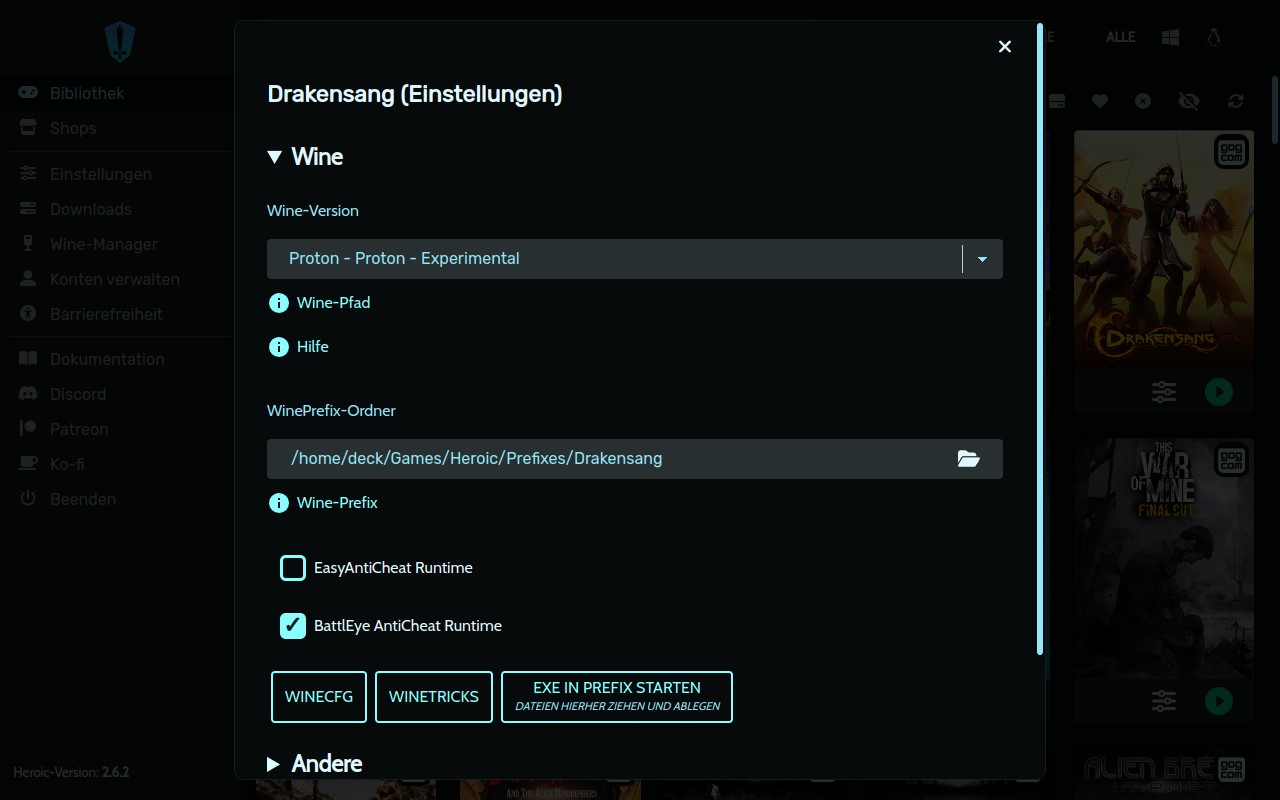This screenshot has width=1280, height=800.
Task: Disable BattlEye AntiCheat Runtime checkbox
Action: pyautogui.click(x=293, y=626)
